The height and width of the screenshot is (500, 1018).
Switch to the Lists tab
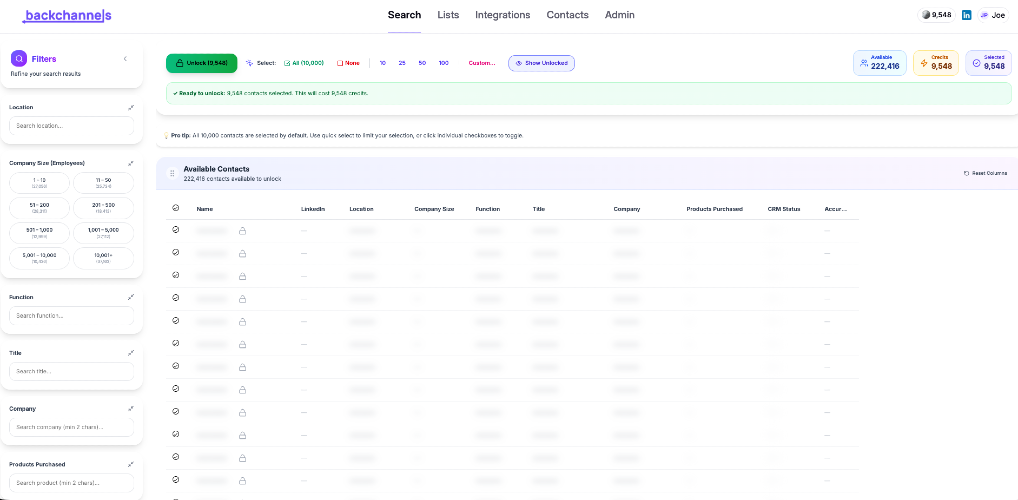(x=448, y=15)
